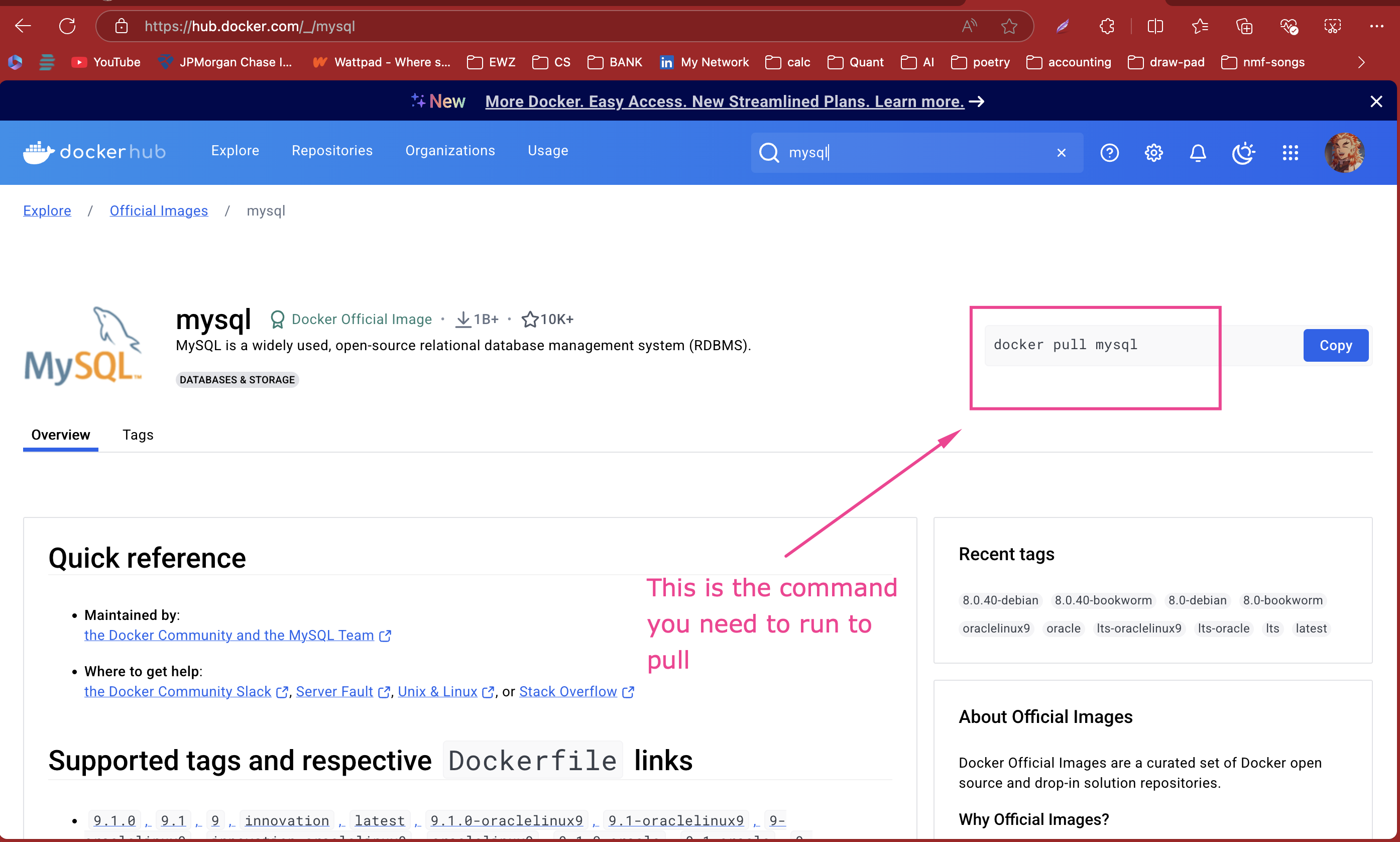Switch to the Overview tab
Viewport: 1400px width, 842px height.
click(61, 435)
